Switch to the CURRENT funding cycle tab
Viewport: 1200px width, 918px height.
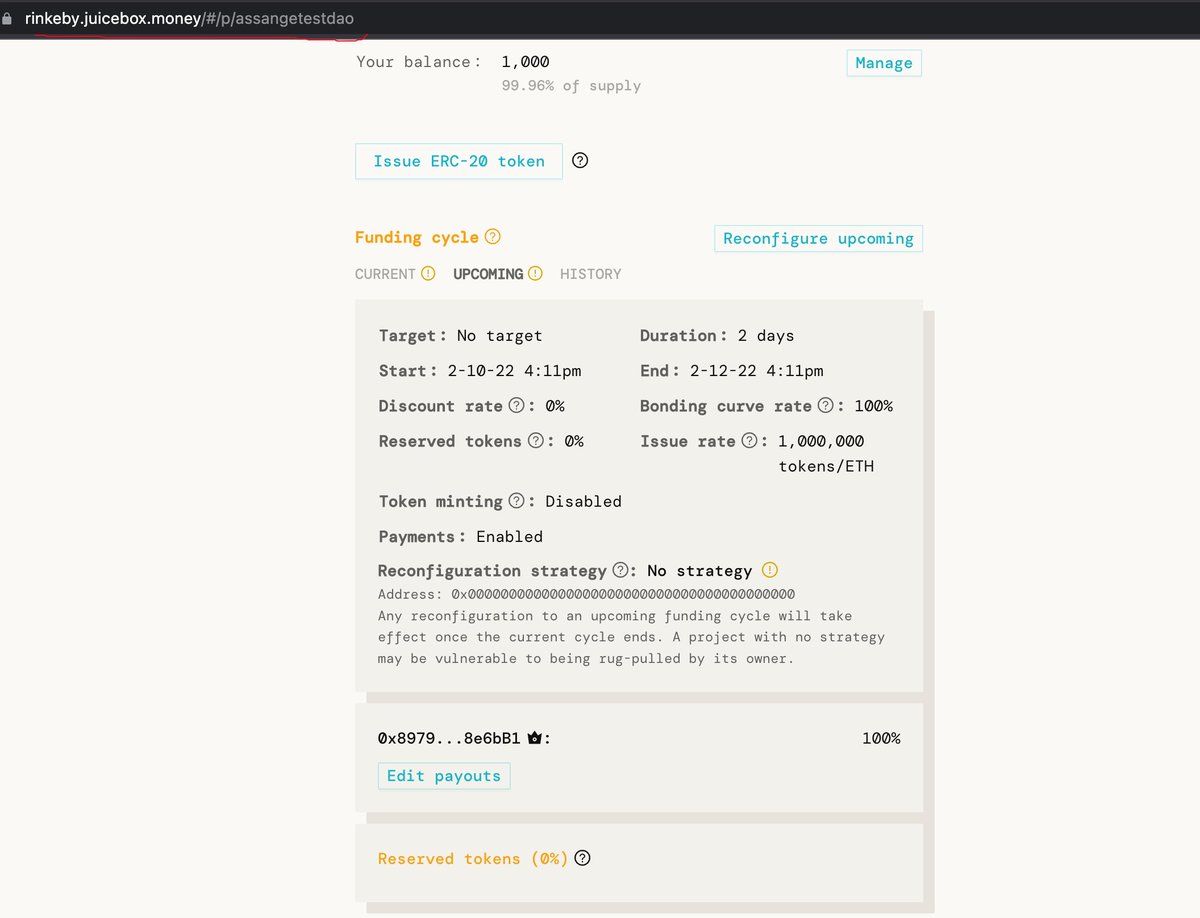[x=385, y=274]
